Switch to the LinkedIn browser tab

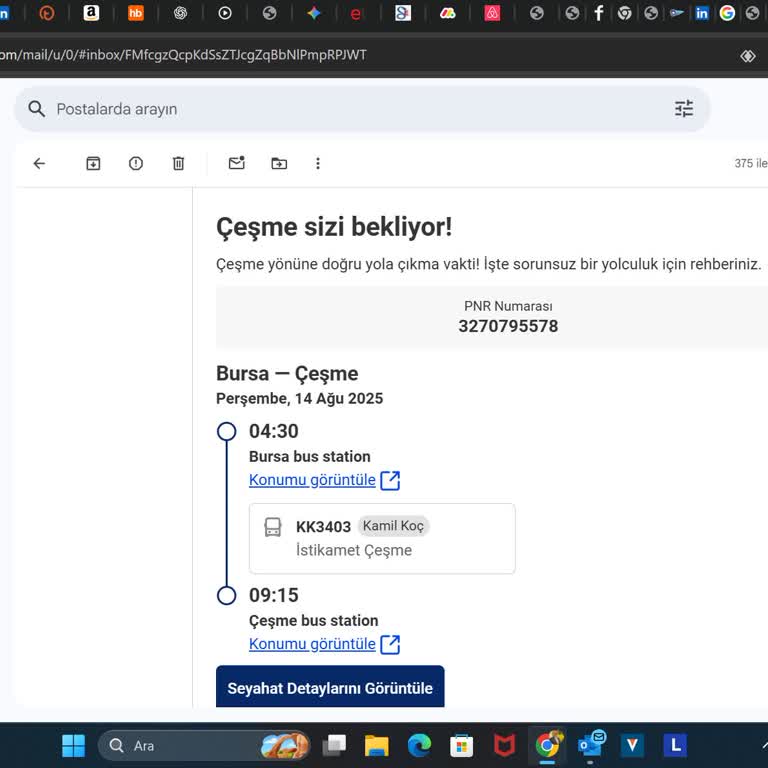click(x=702, y=13)
